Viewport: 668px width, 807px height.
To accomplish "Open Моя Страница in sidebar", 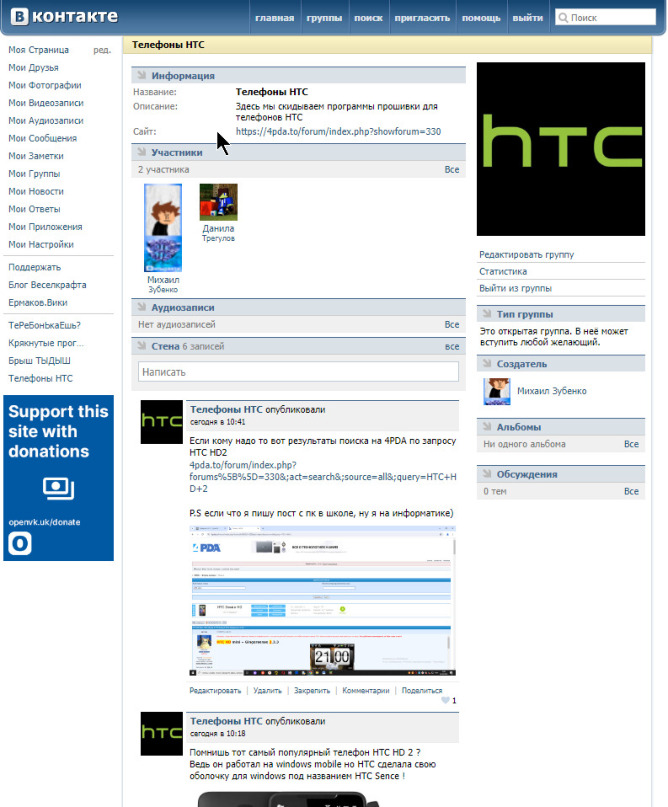I will click(x=39, y=50).
